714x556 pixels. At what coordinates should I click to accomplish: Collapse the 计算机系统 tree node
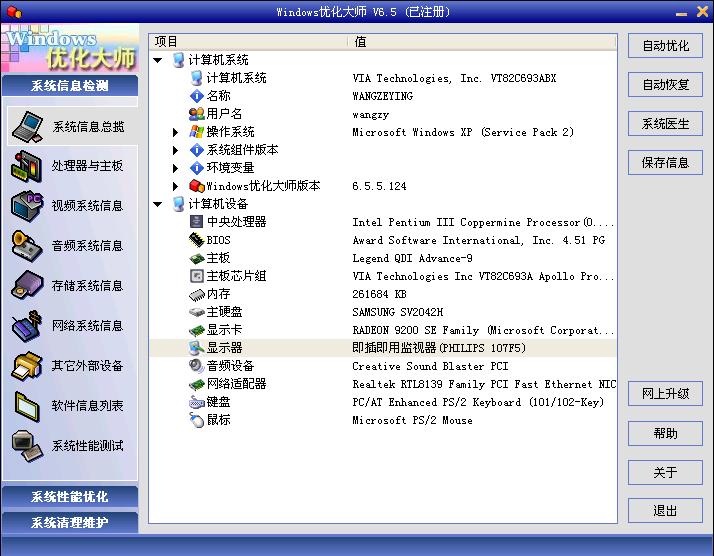pyautogui.click(x=158, y=60)
